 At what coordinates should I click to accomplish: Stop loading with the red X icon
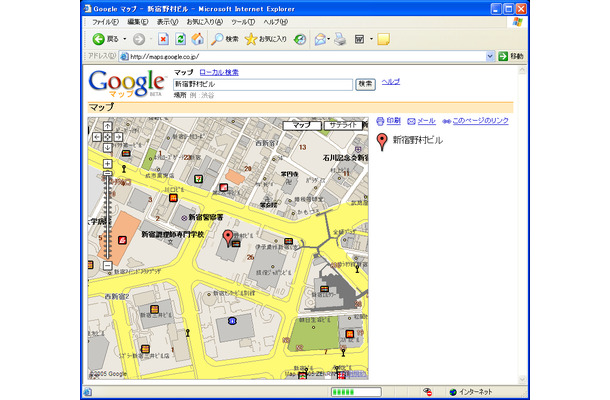pos(163,39)
